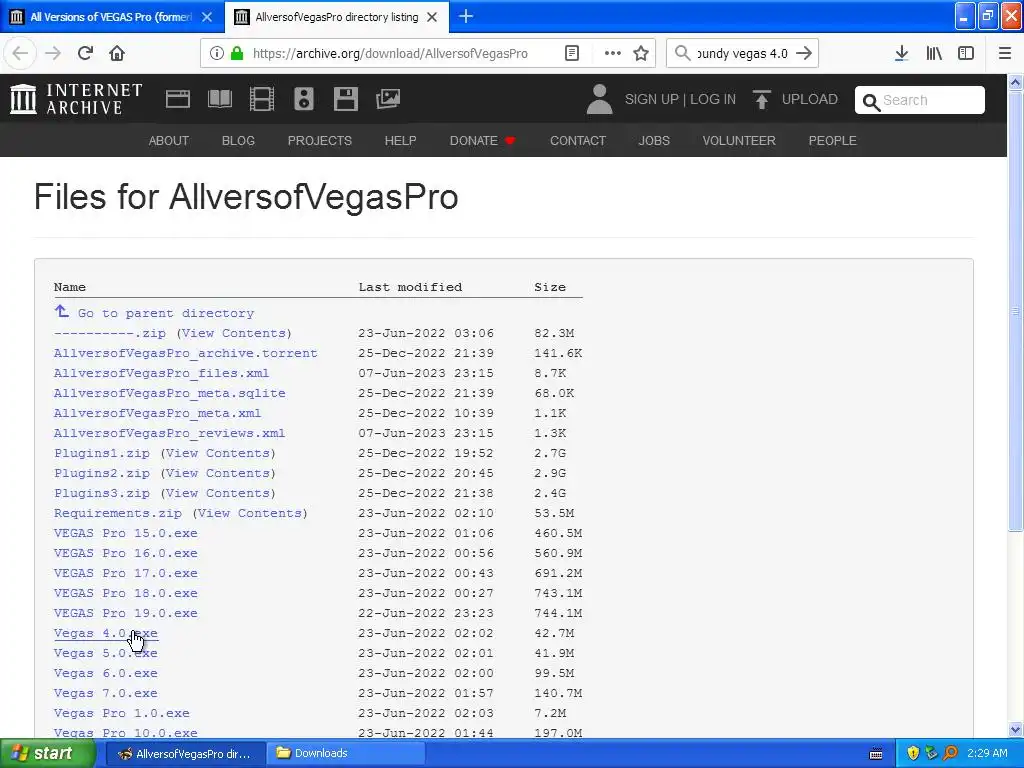The image size is (1024, 768).
Task: View Contents of Plugins1.zip
Action: click(218, 453)
